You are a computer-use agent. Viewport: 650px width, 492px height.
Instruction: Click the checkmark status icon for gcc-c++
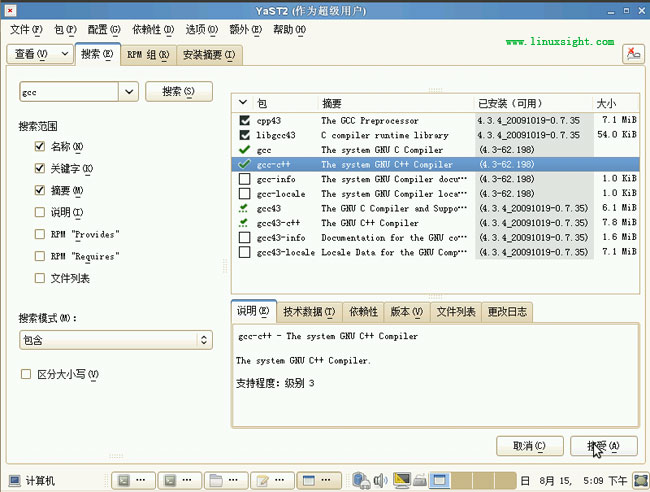point(245,164)
